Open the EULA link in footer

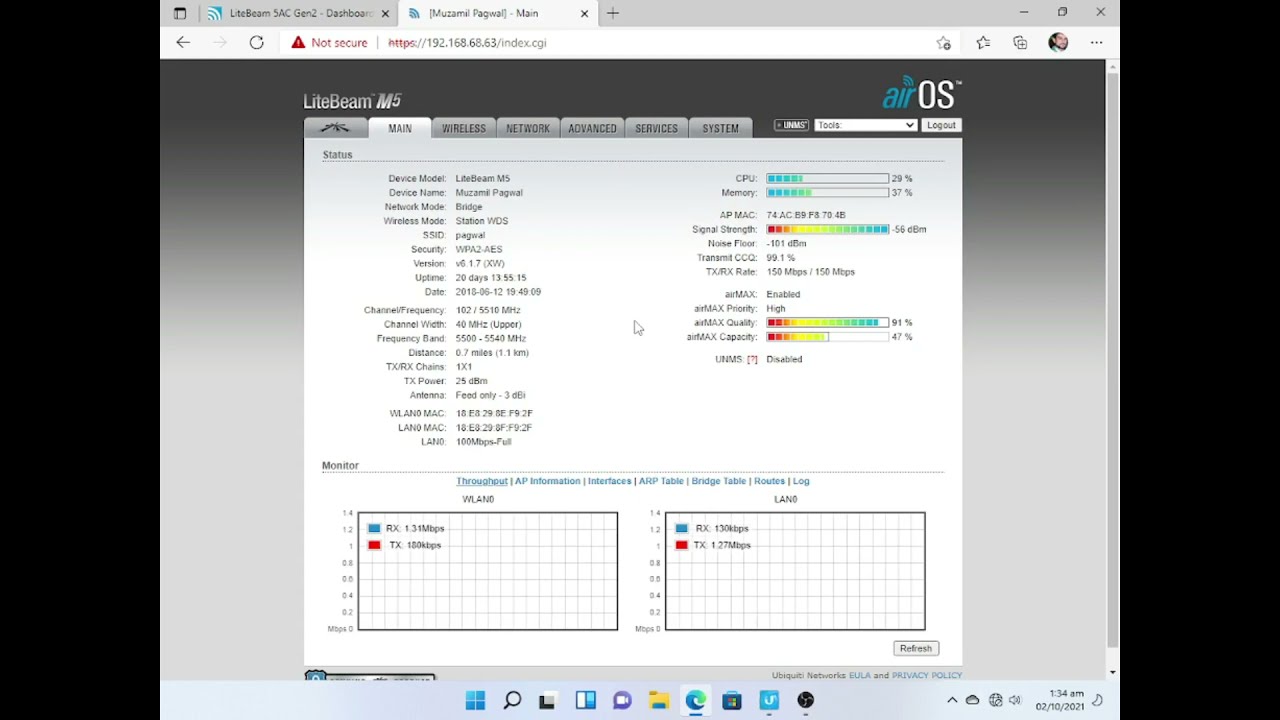tap(860, 675)
